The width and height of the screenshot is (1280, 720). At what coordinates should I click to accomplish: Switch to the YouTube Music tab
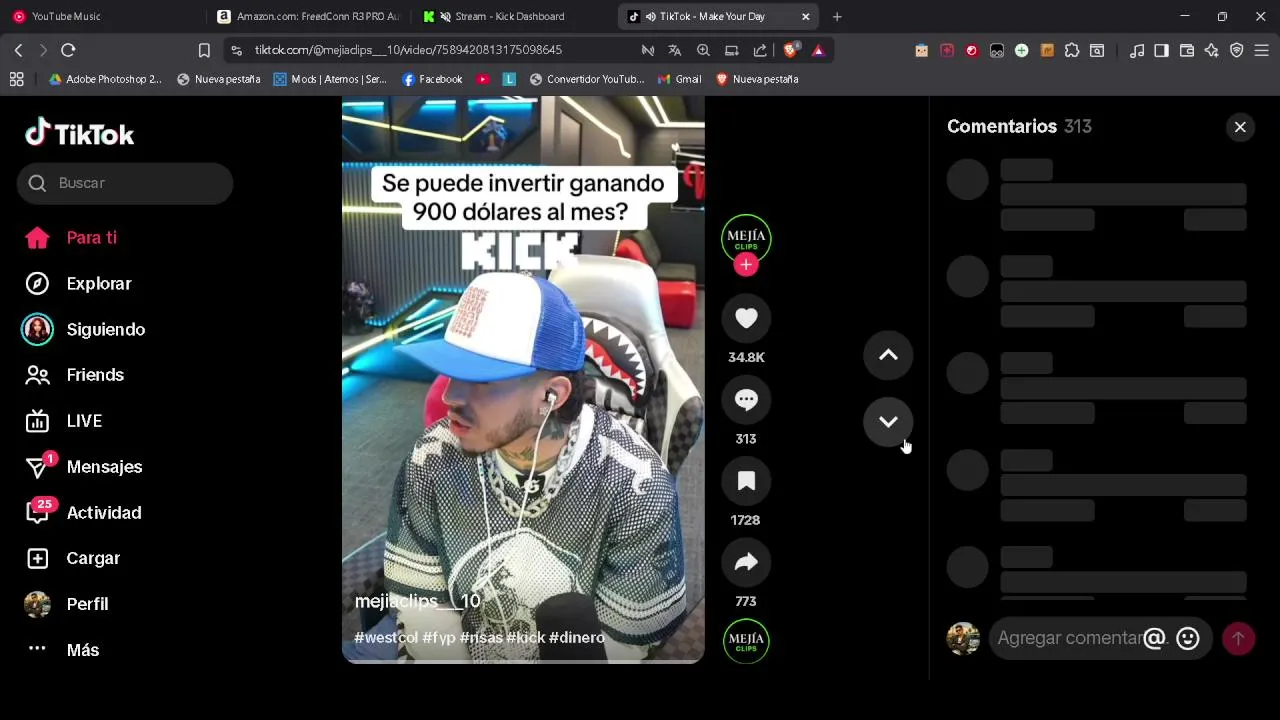click(100, 16)
